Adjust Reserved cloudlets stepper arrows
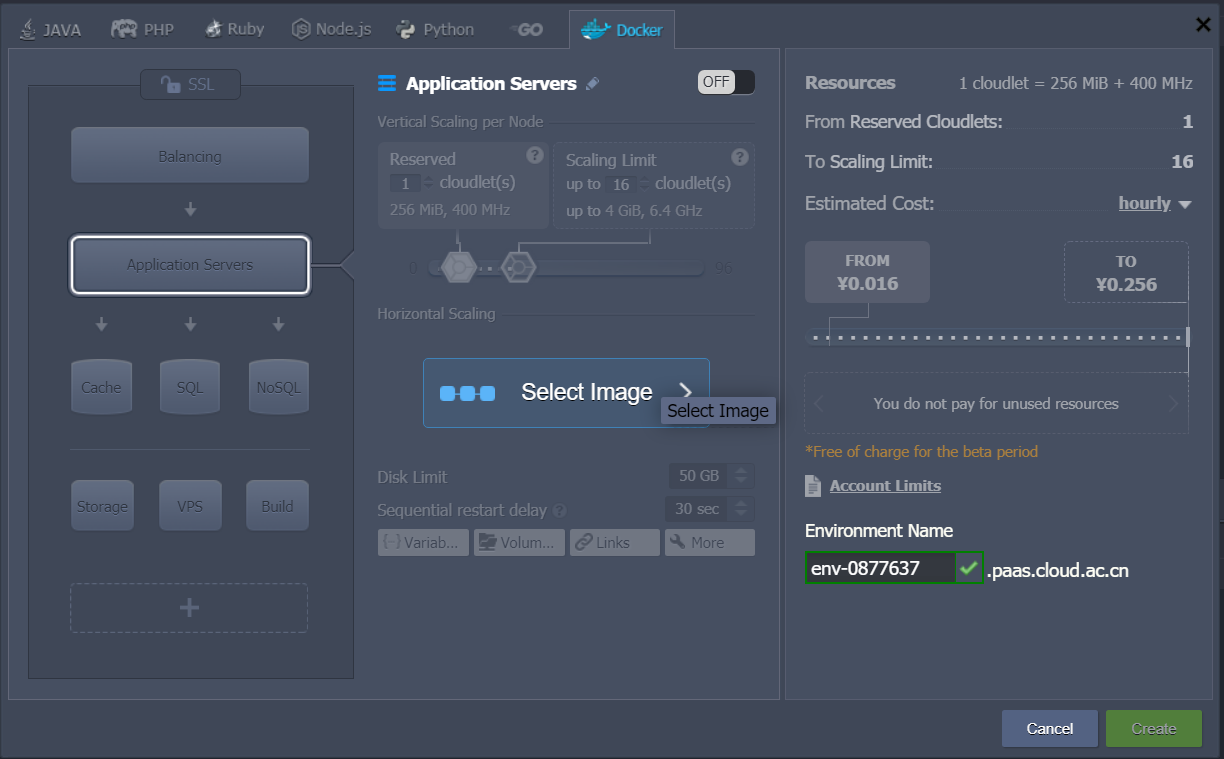1224x759 pixels. tap(429, 183)
